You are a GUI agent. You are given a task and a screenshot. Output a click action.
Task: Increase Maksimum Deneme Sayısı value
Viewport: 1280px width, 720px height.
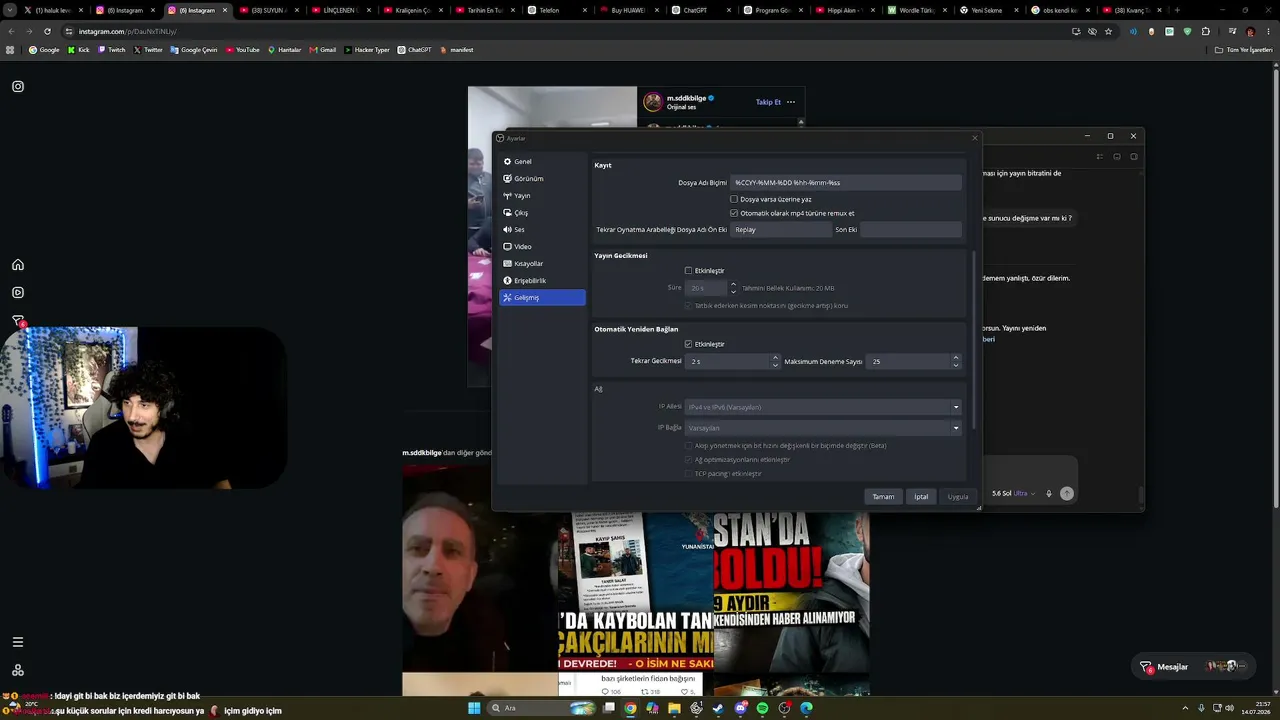956,357
